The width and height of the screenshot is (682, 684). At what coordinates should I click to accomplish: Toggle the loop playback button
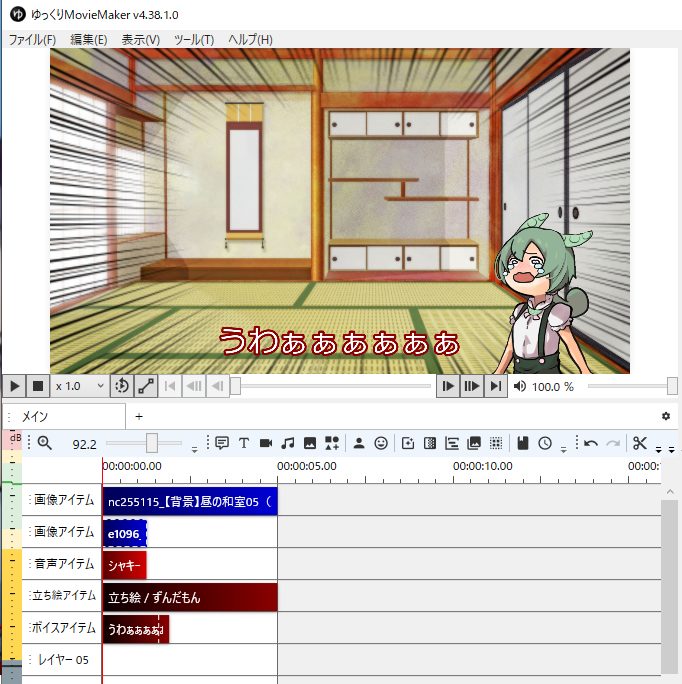[121, 386]
